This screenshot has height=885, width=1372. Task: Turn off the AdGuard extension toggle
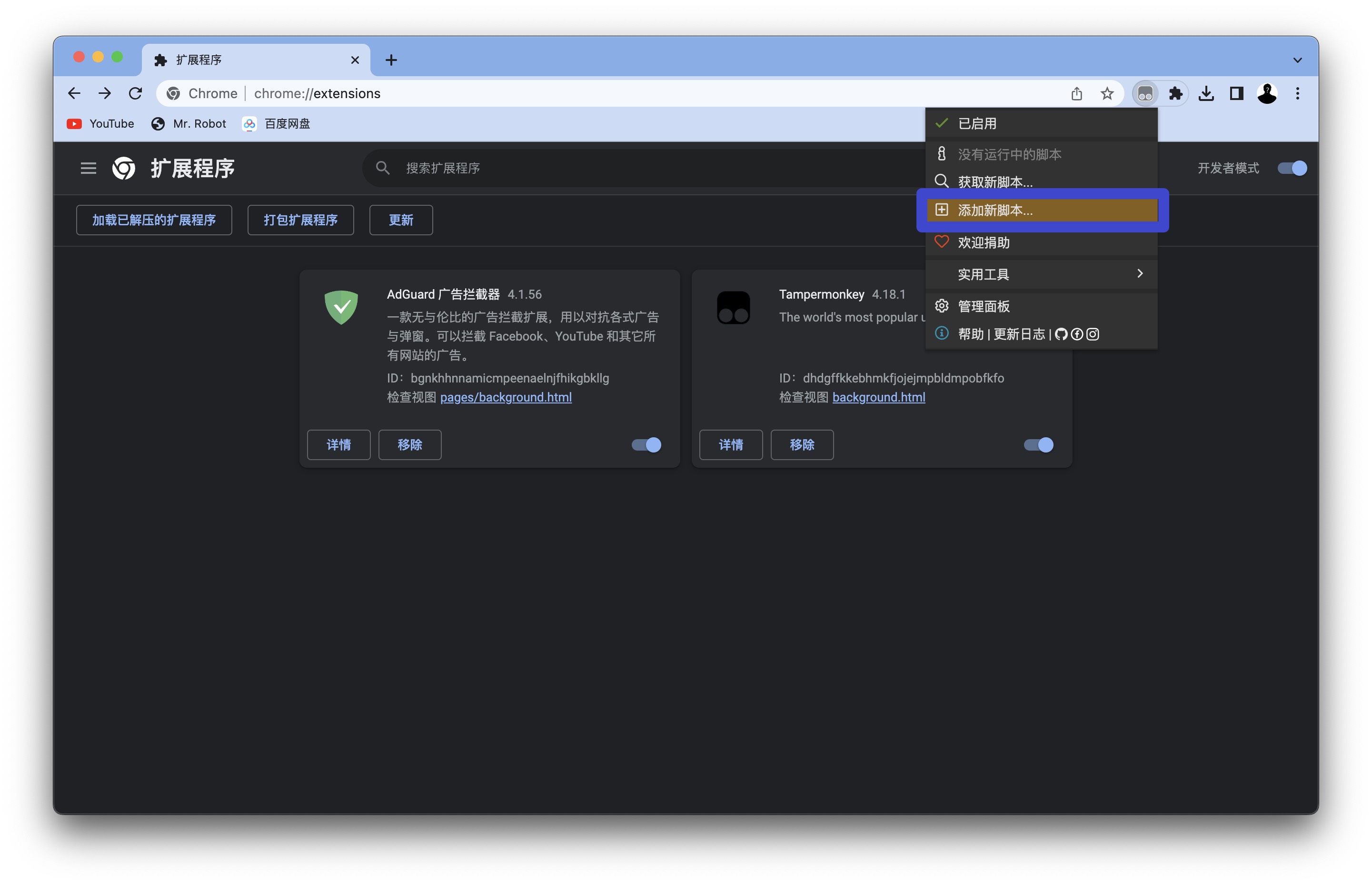pos(646,445)
